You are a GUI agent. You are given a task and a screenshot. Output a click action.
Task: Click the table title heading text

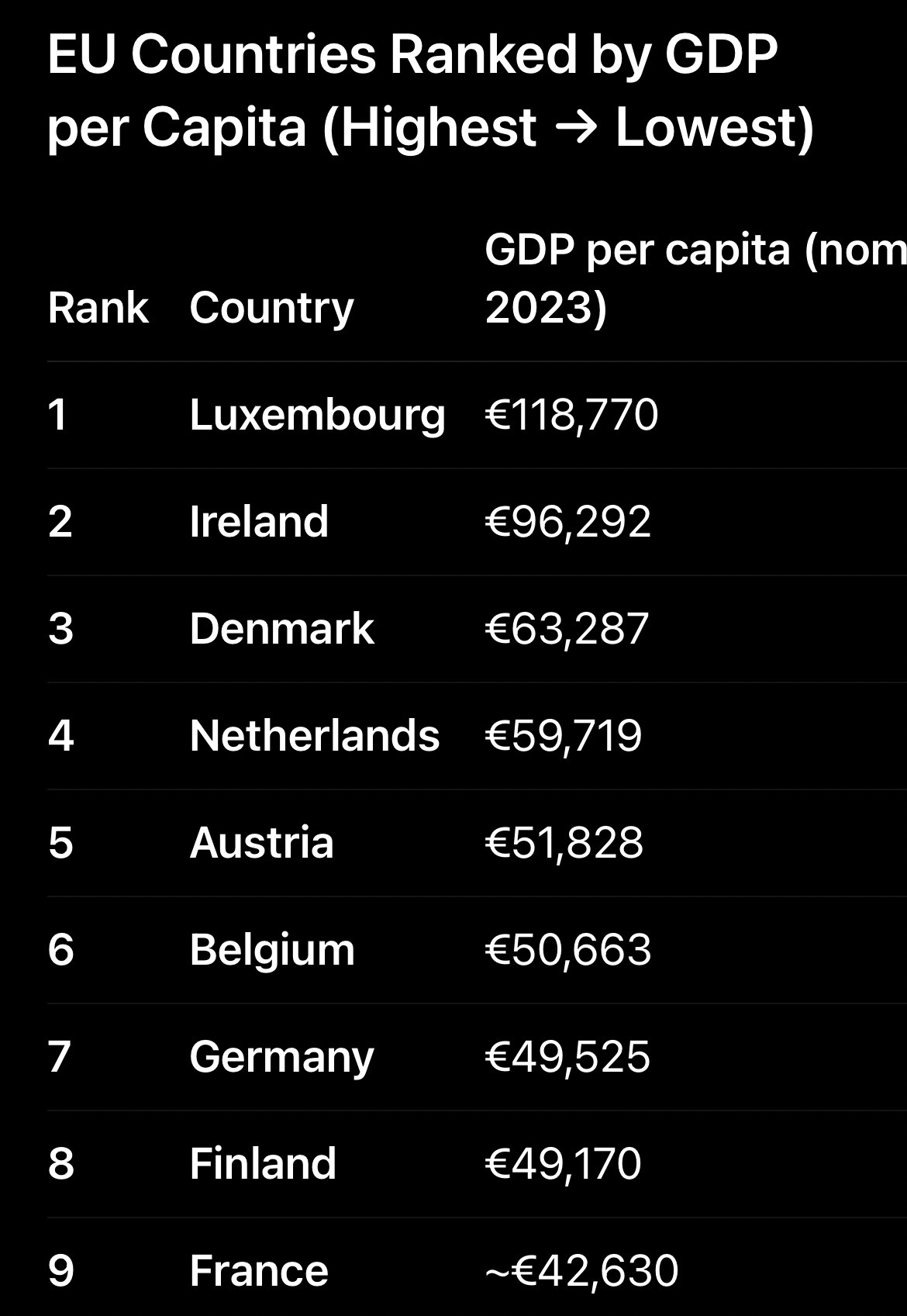(430, 91)
